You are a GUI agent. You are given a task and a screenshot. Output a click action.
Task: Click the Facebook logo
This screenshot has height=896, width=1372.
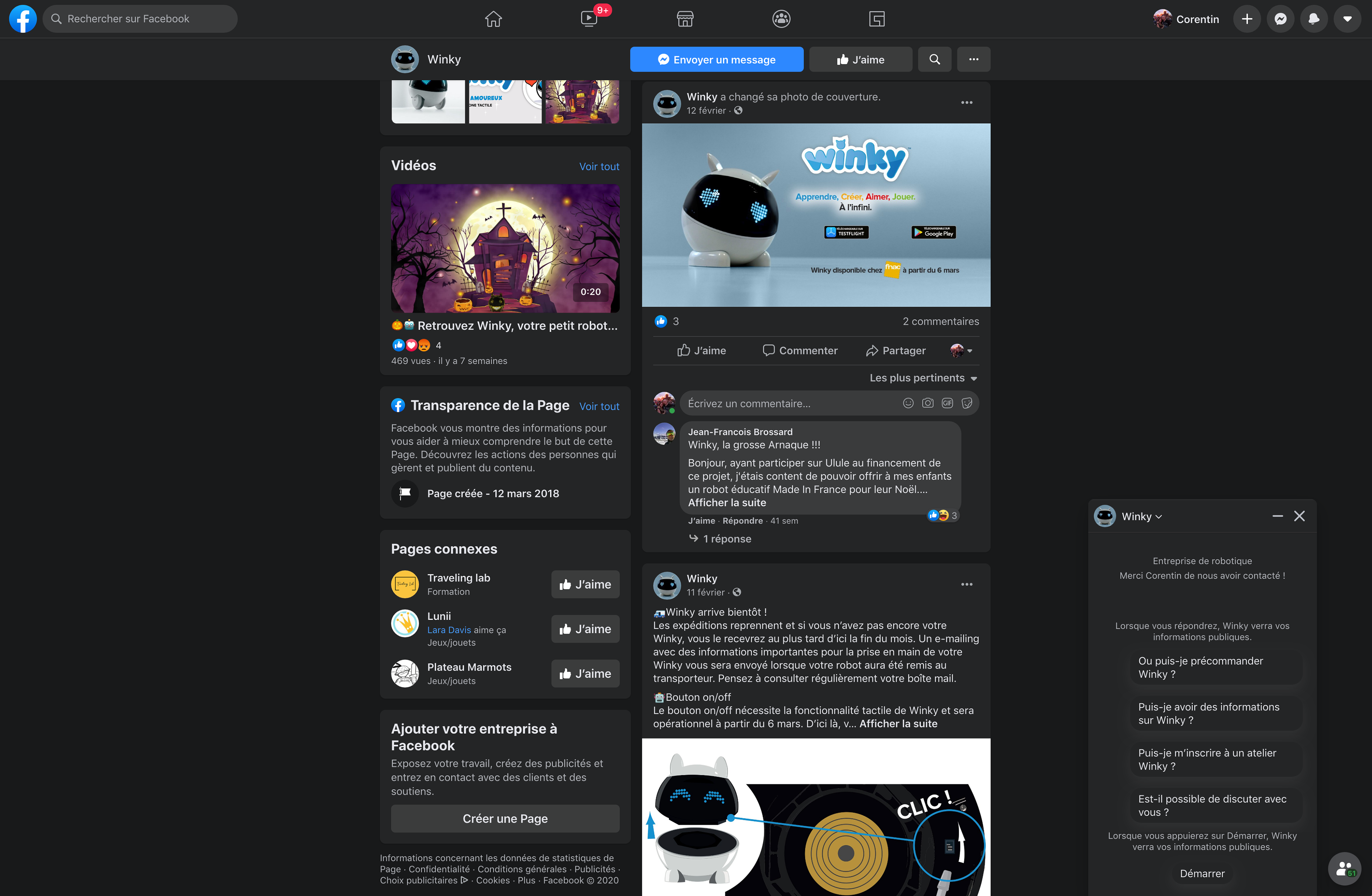[23, 19]
